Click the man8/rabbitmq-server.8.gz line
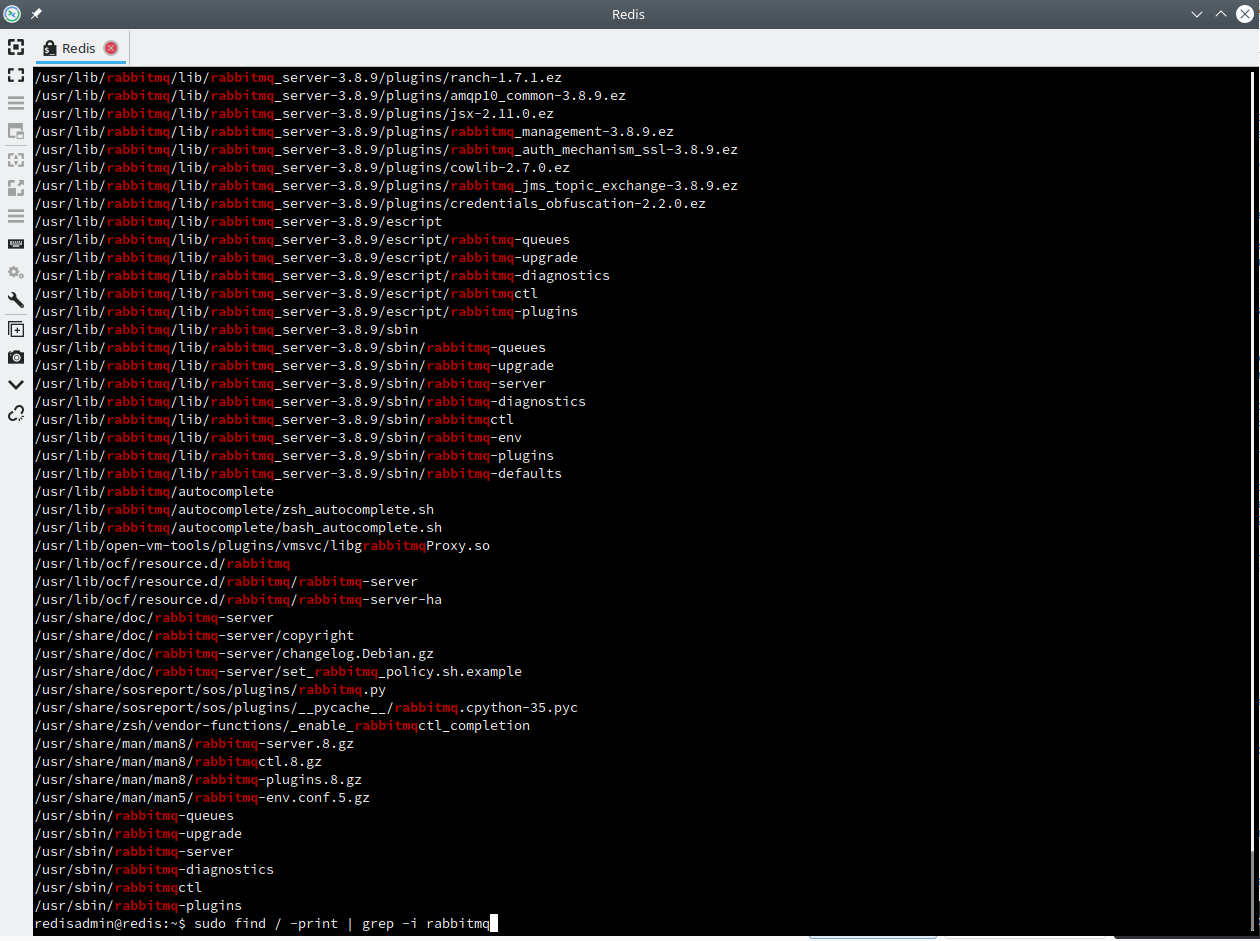Viewport: 1260px width, 941px height. coord(194,743)
